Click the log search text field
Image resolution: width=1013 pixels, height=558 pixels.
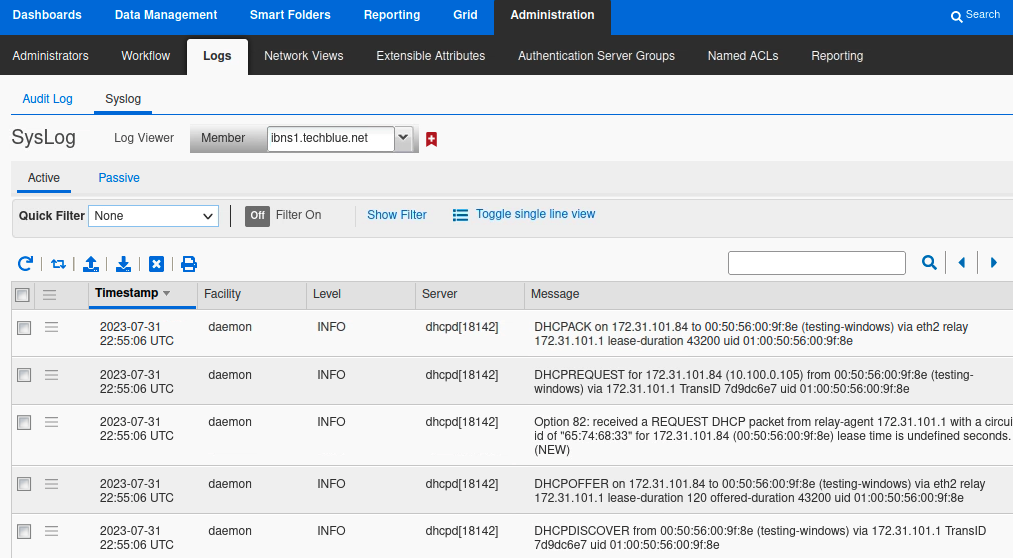pos(816,263)
